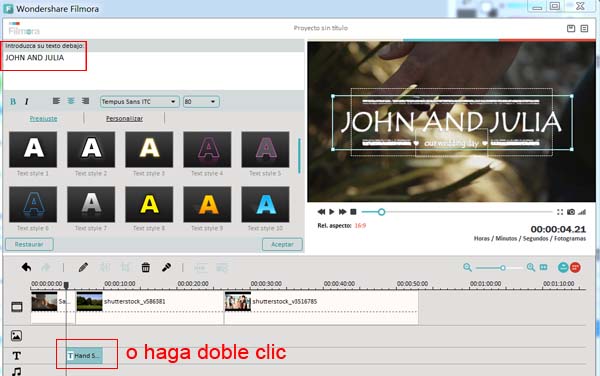This screenshot has width=600, height=376.
Task: Select Text style 7 preset
Action: point(91,204)
